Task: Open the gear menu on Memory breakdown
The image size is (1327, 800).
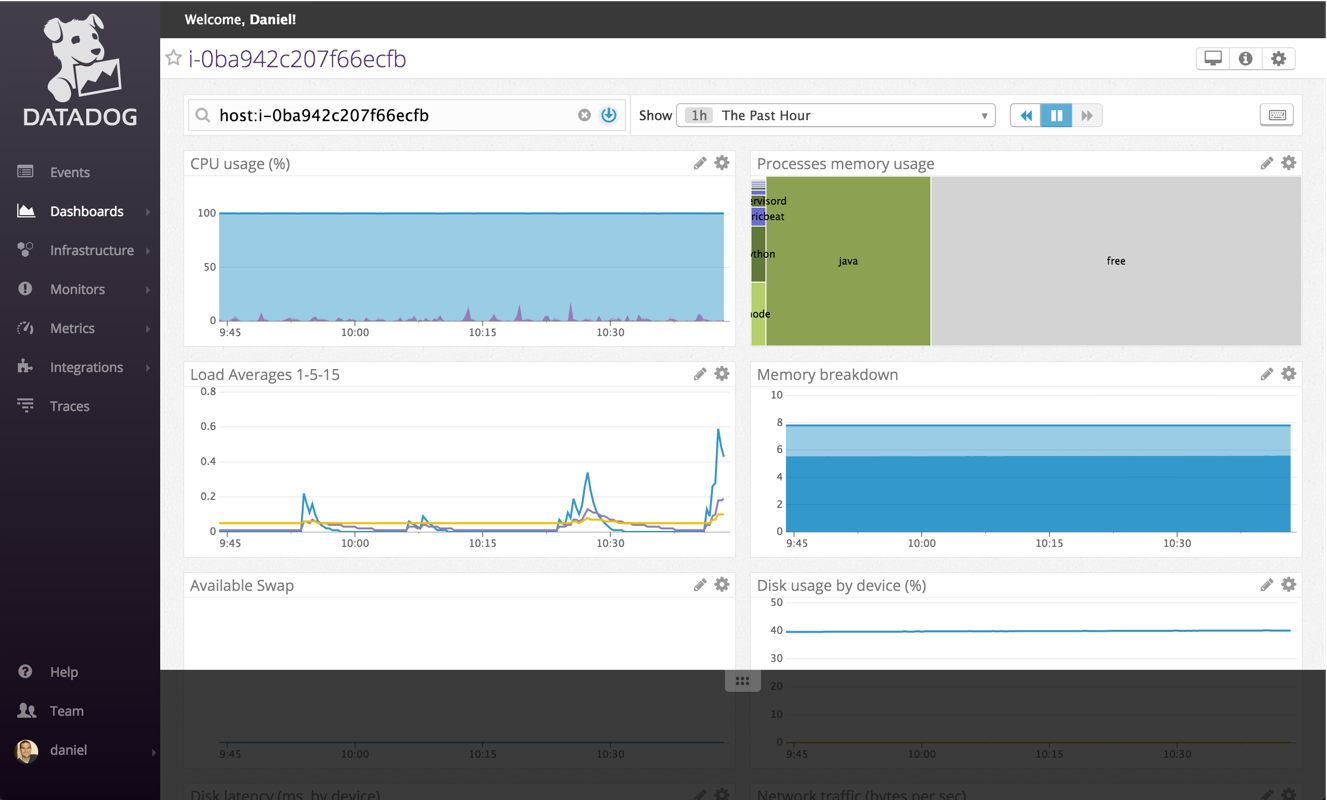Action: [x=1288, y=373]
